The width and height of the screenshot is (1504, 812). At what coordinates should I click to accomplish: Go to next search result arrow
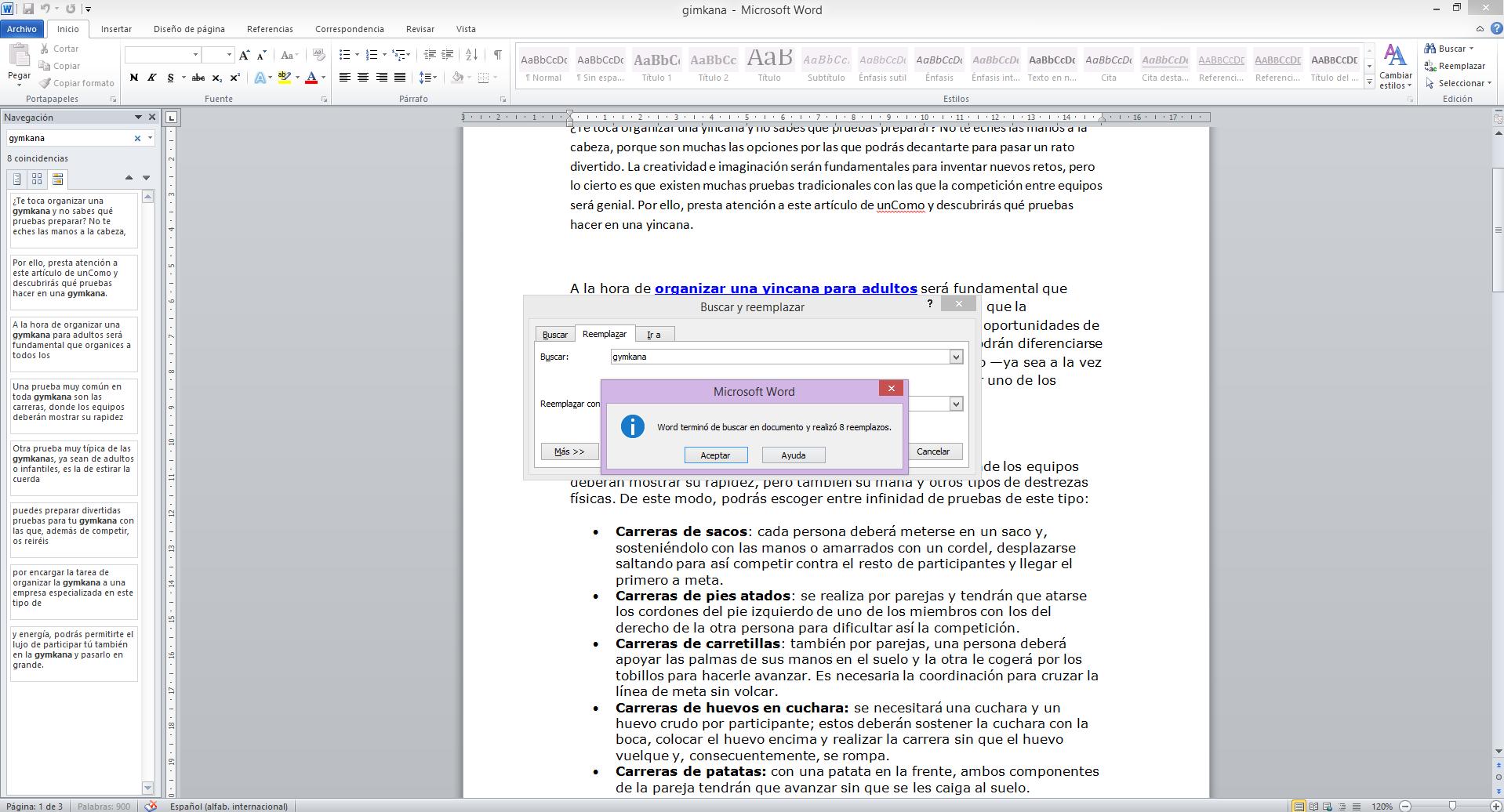tap(146, 178)
